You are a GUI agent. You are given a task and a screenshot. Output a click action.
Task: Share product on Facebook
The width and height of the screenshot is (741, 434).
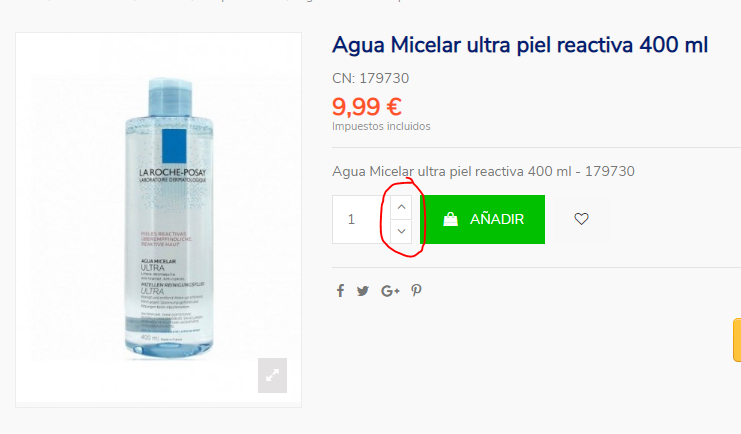tap(340, 291)
